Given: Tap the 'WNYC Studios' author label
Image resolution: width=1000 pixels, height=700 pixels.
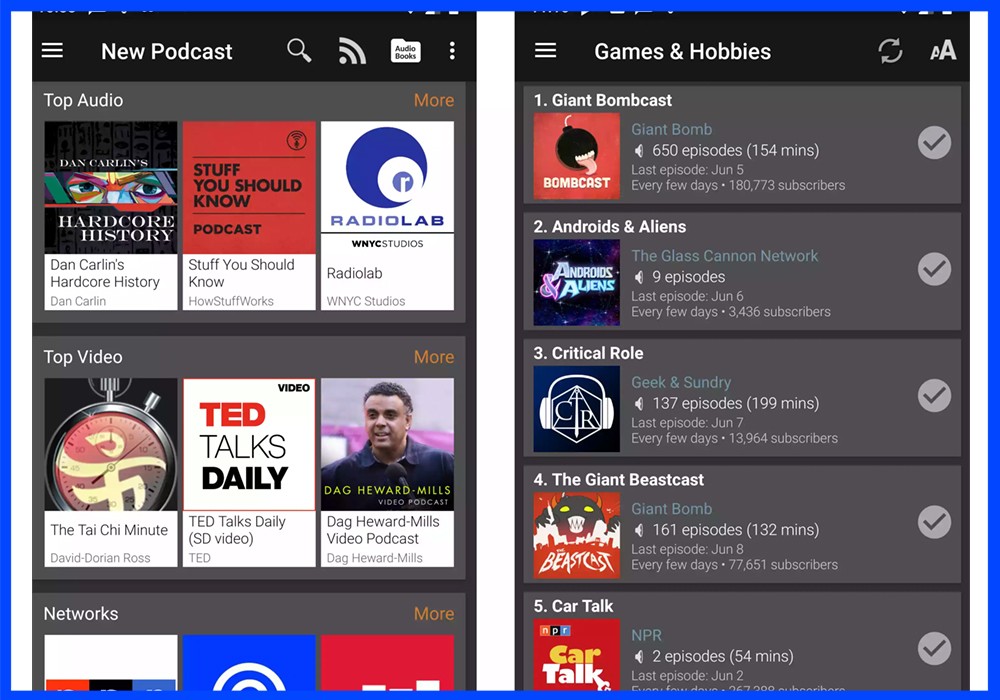Looking at the screenshot, I should click(365, 301).
